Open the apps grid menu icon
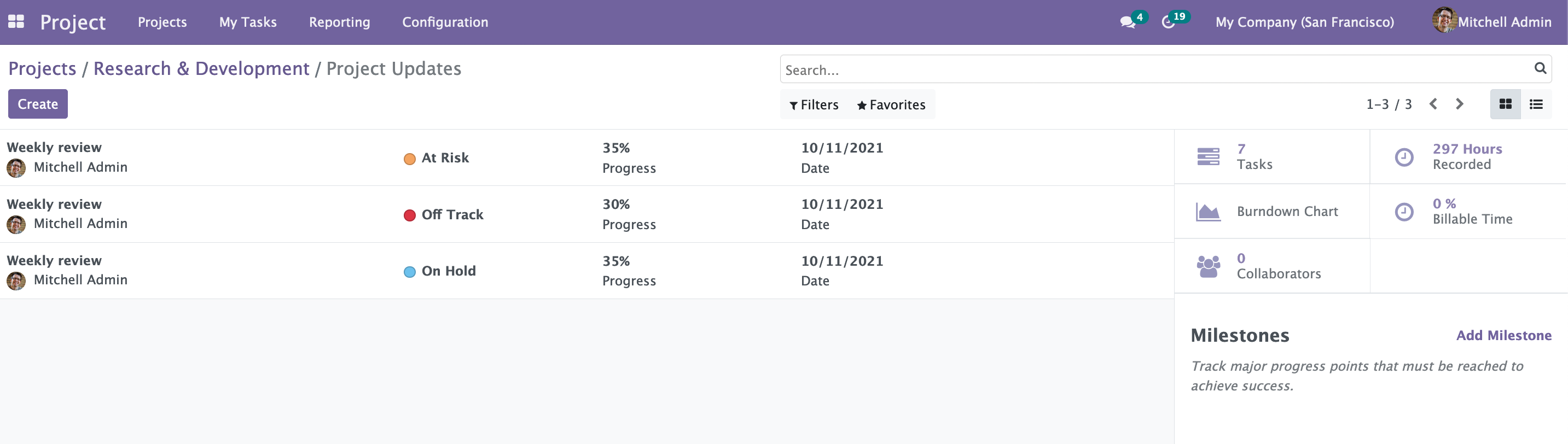 pyautogui.click(x=16, y=22)
